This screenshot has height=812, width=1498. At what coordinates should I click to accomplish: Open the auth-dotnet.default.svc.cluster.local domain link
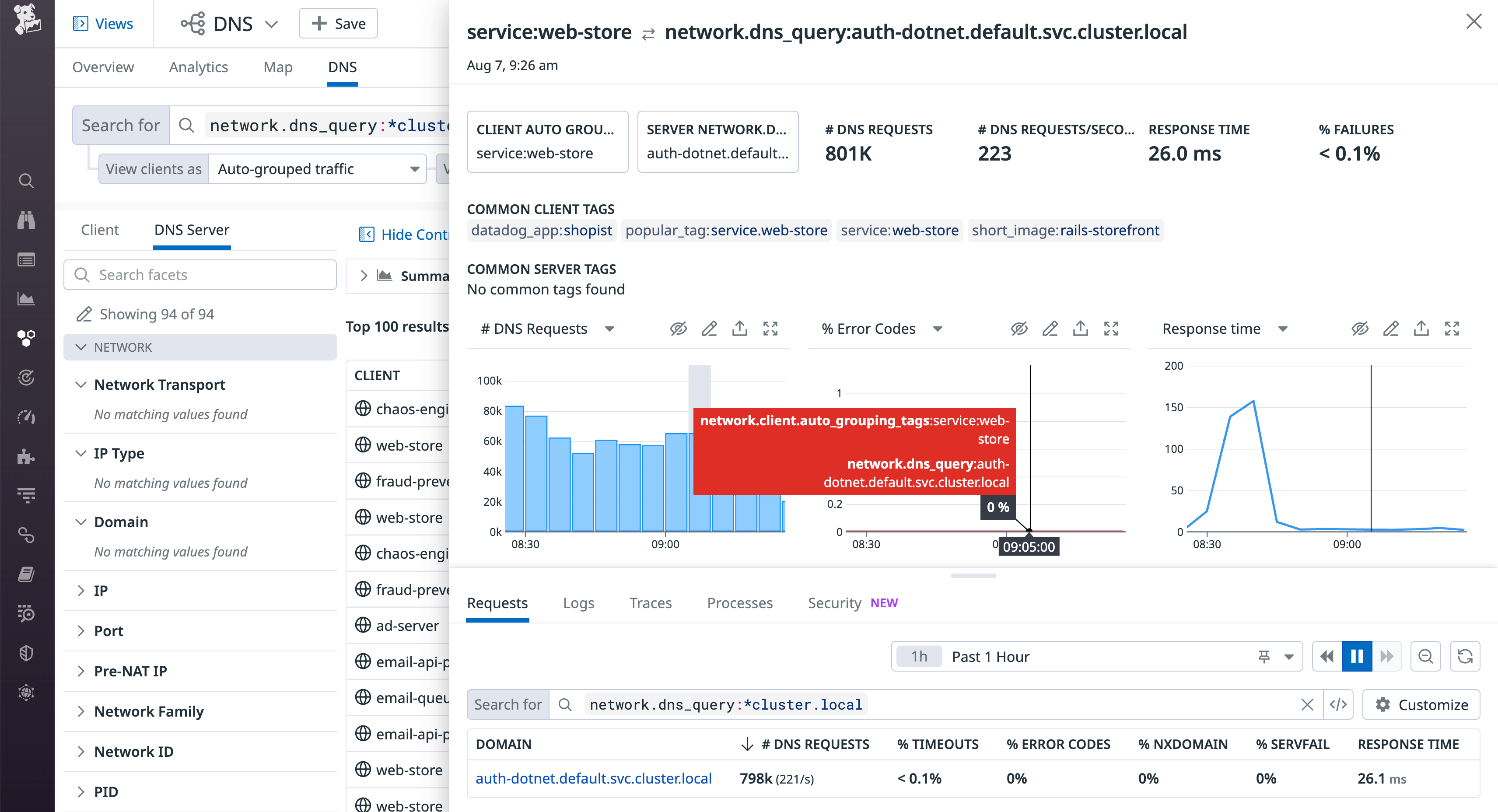[x=594, y=778]
